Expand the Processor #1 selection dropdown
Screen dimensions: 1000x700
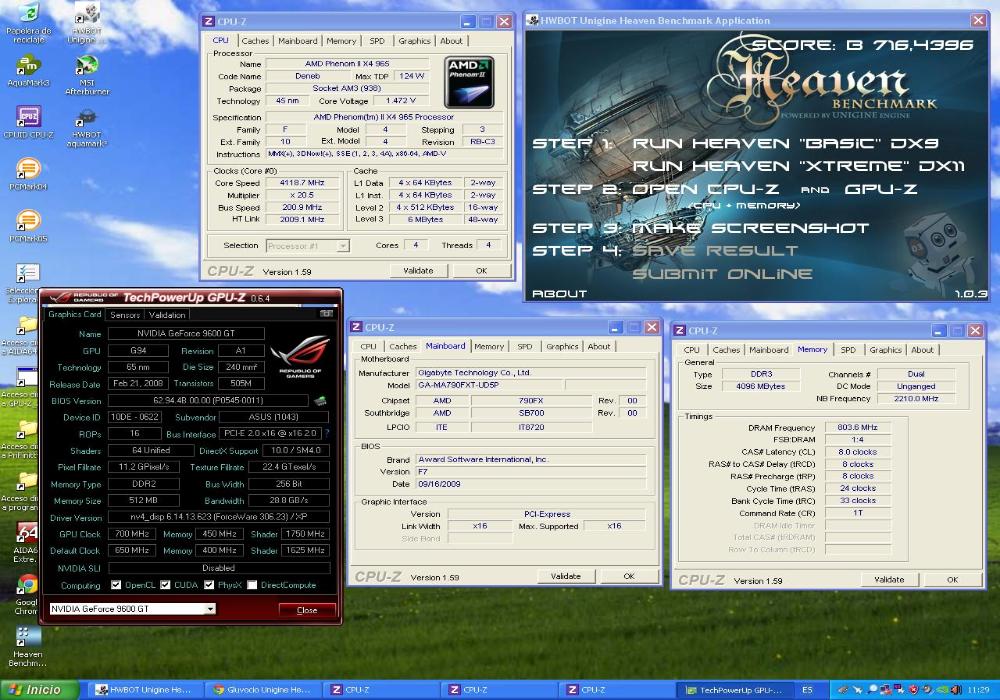[307, 245]
